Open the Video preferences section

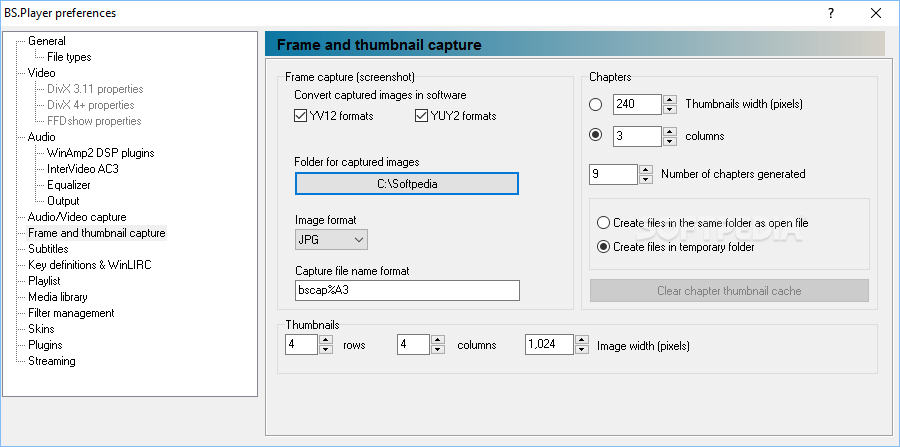tap(41, 73)
